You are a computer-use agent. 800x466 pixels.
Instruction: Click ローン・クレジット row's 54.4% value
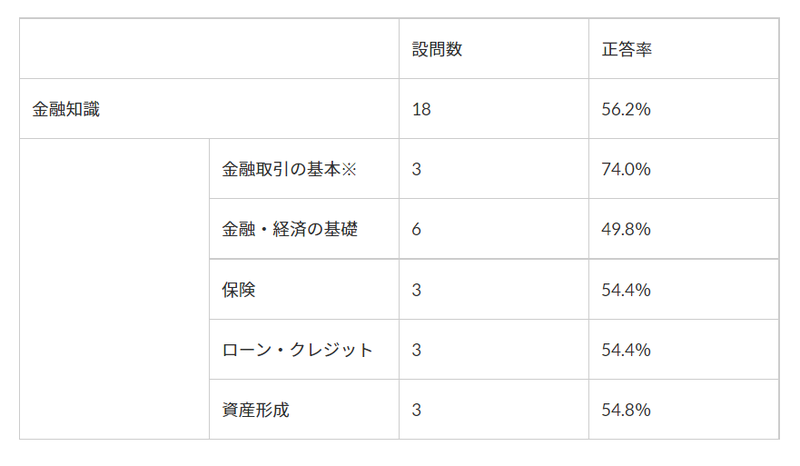click(626, 349)
